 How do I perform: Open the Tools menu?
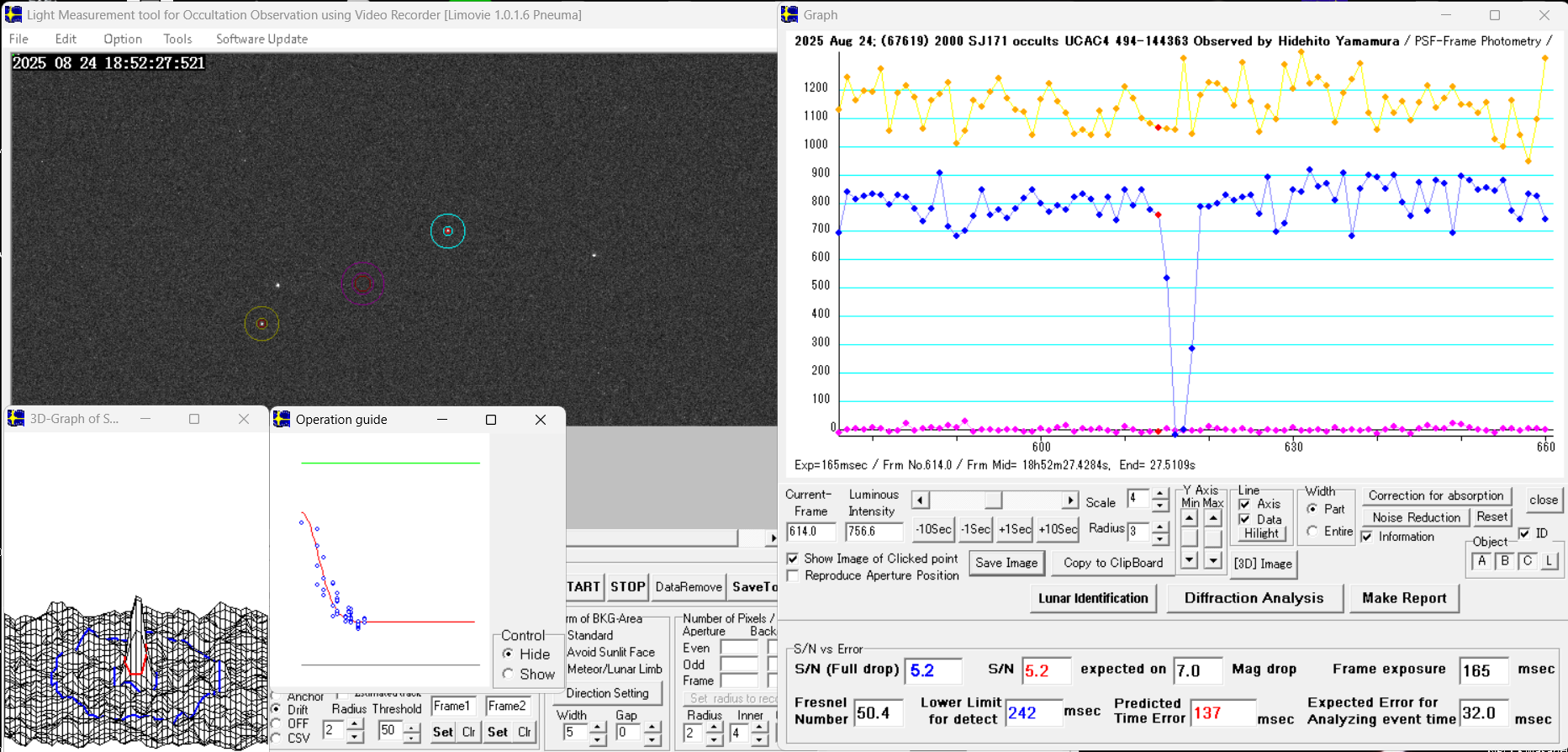(x=177, y=39)
